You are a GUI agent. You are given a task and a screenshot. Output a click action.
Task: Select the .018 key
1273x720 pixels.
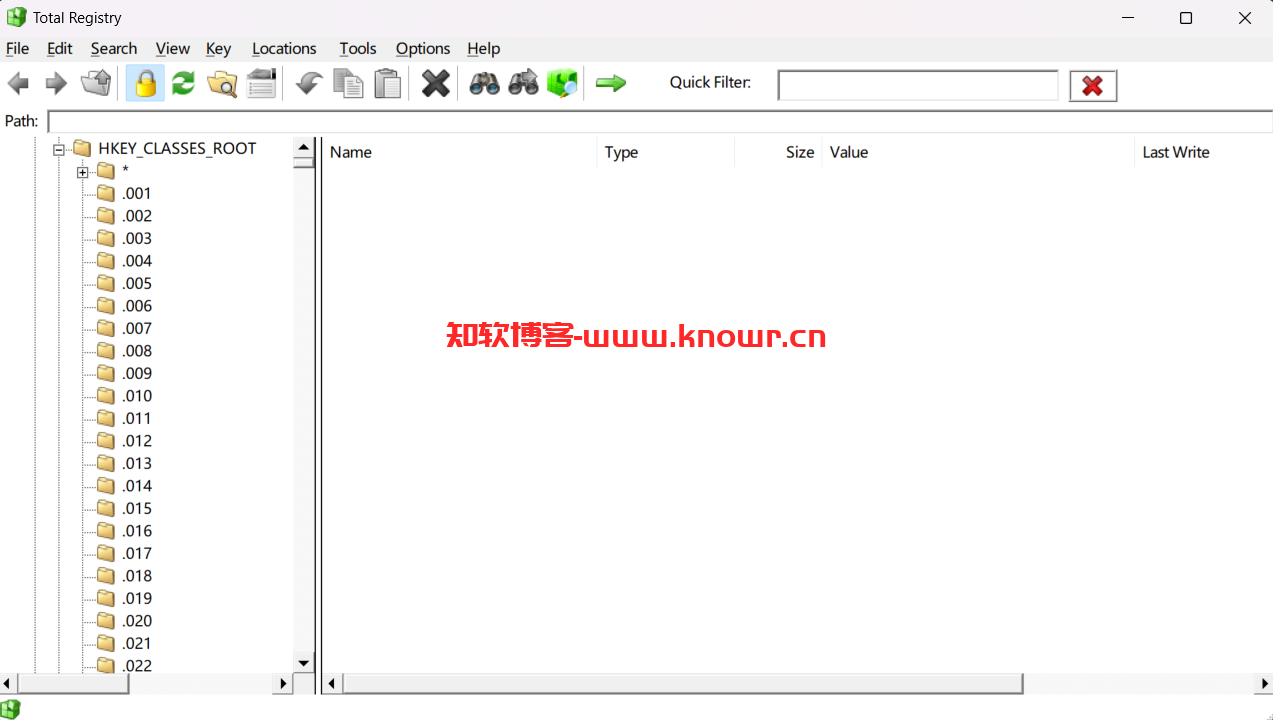click(x=137, y=576)
